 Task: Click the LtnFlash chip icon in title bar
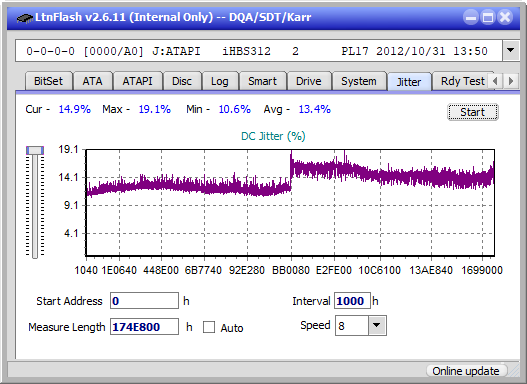click(x=25, y=17)
